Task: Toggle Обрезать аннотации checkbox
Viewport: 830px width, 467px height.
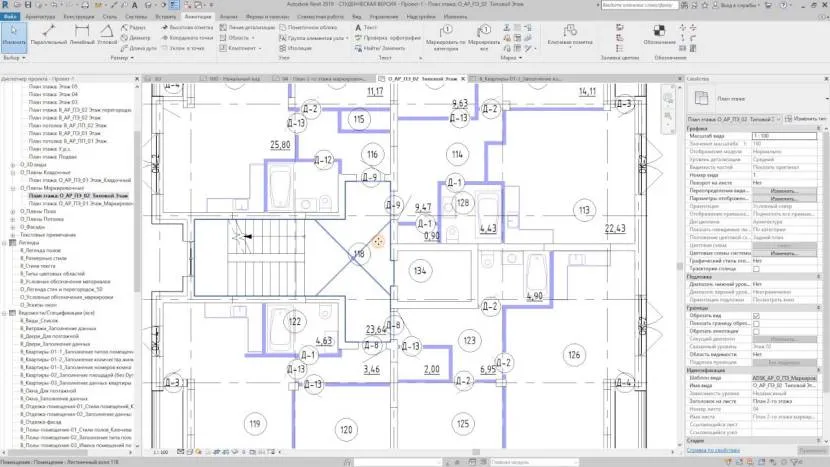Action: point(755,331)
